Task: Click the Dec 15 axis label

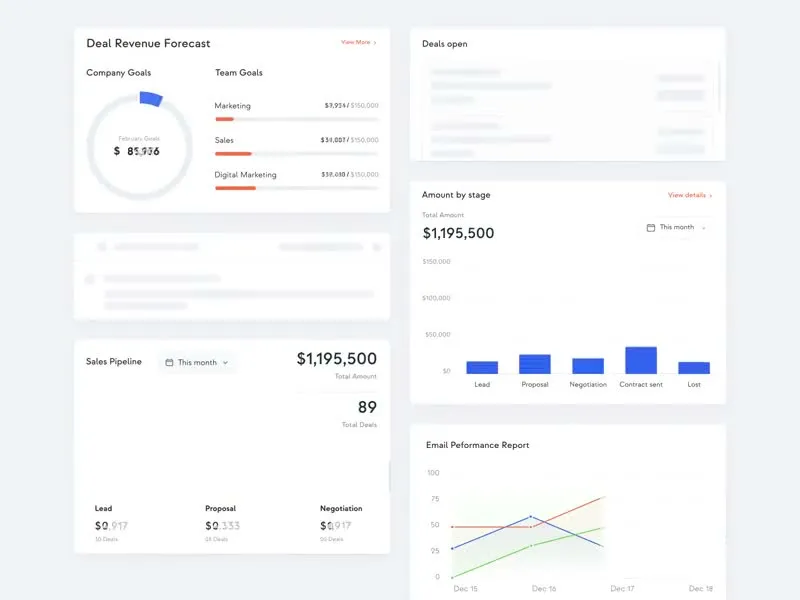Action: click(465, 588)
